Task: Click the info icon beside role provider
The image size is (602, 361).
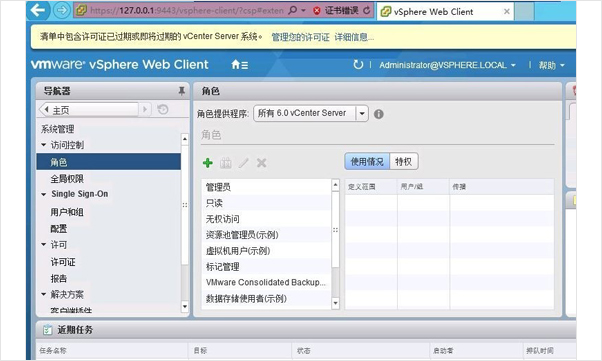Action: tap(379, 114)
